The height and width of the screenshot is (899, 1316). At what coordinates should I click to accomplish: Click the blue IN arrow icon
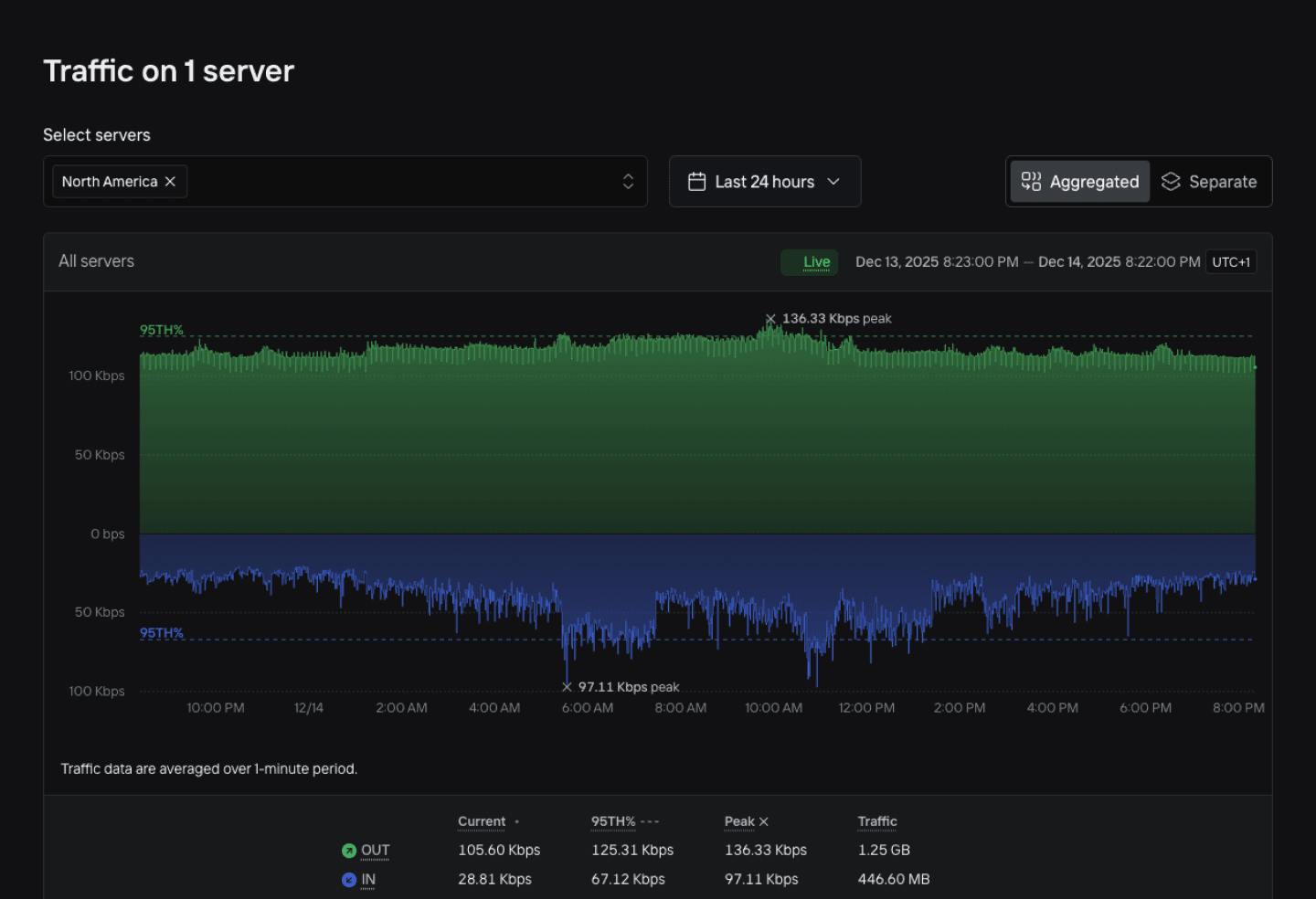click(349, 880)
